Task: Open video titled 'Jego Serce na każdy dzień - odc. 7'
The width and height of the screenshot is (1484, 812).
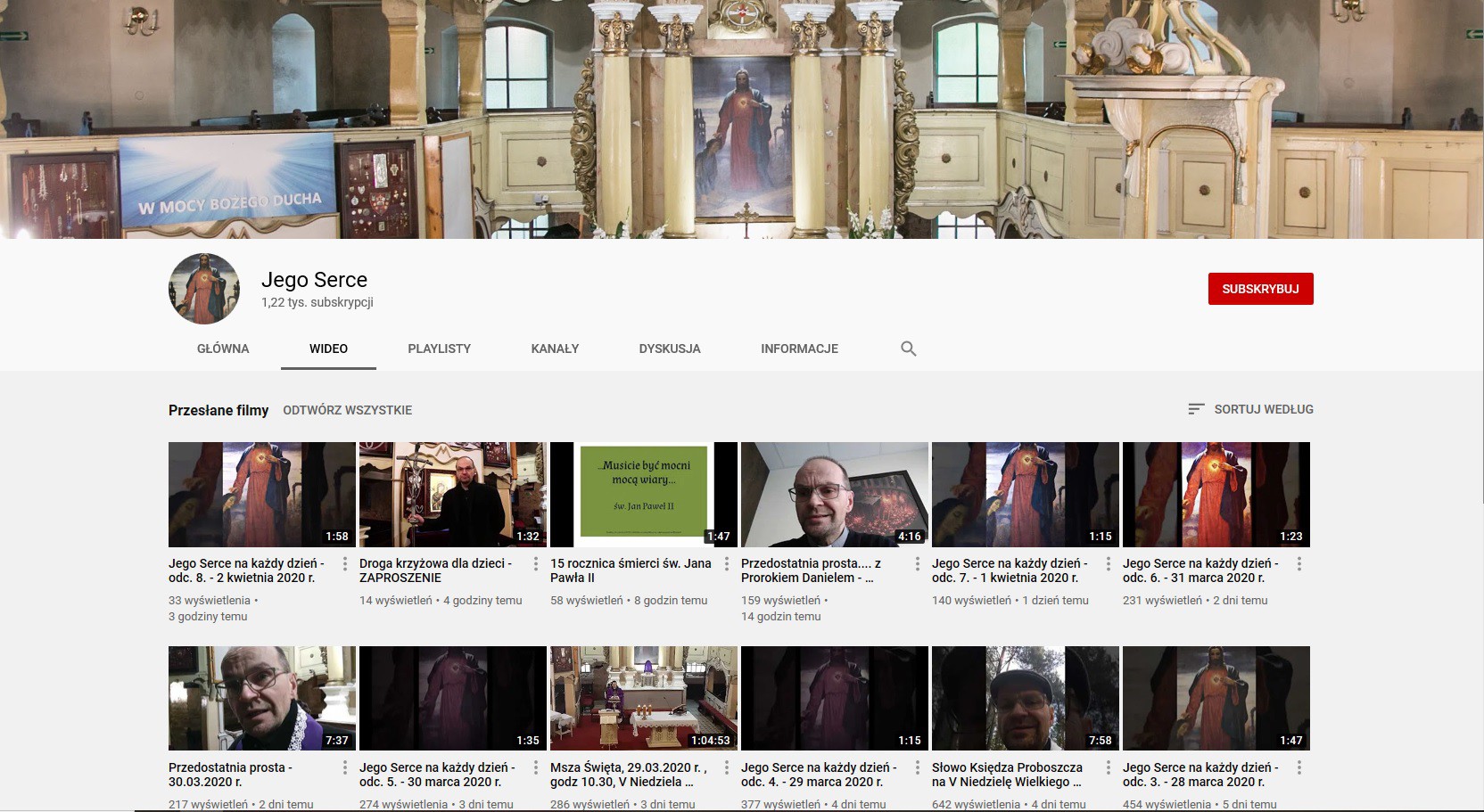Action: [1010, 570]
